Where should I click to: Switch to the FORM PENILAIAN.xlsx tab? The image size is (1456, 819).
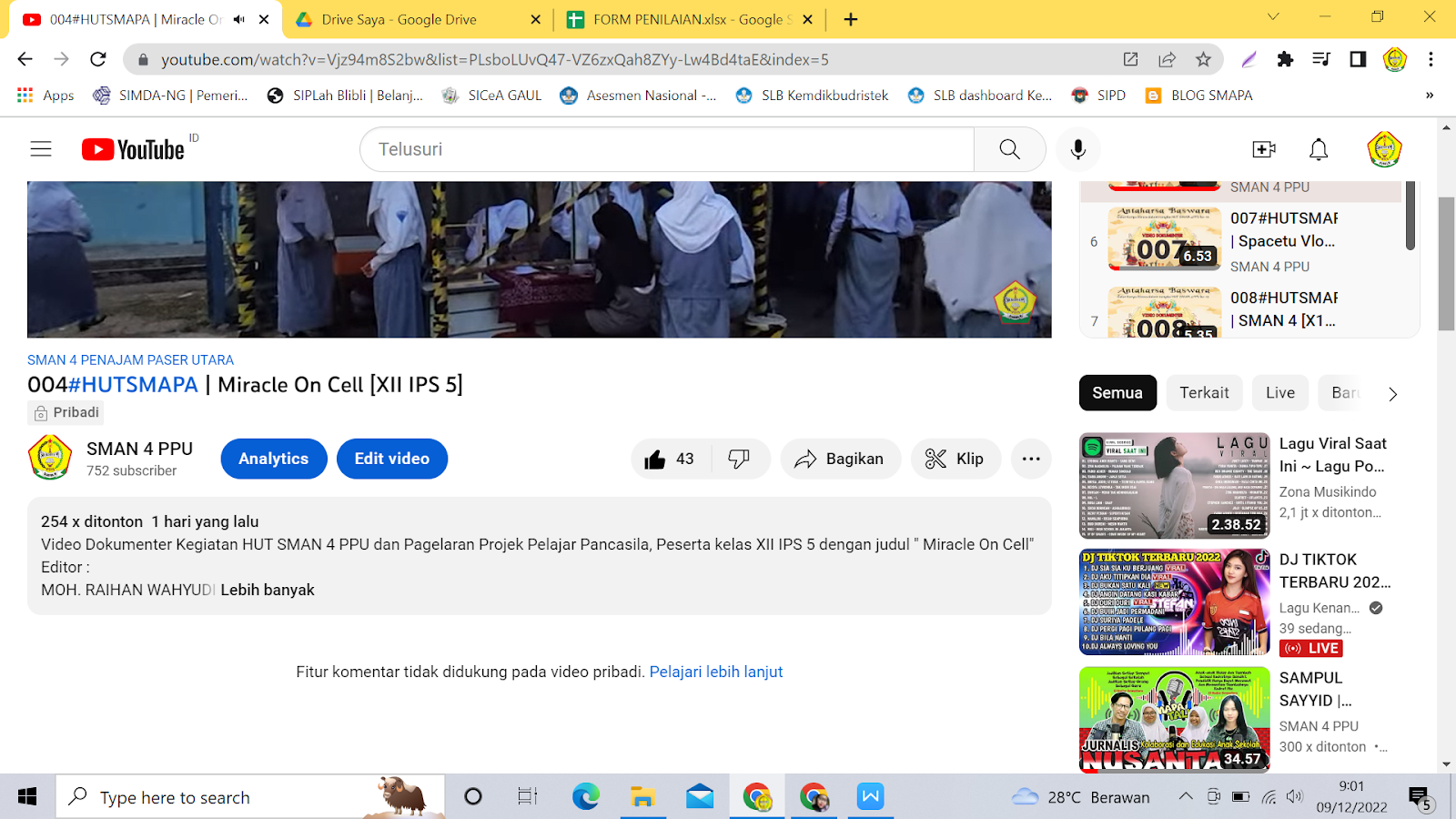click(x=692, y=19)
